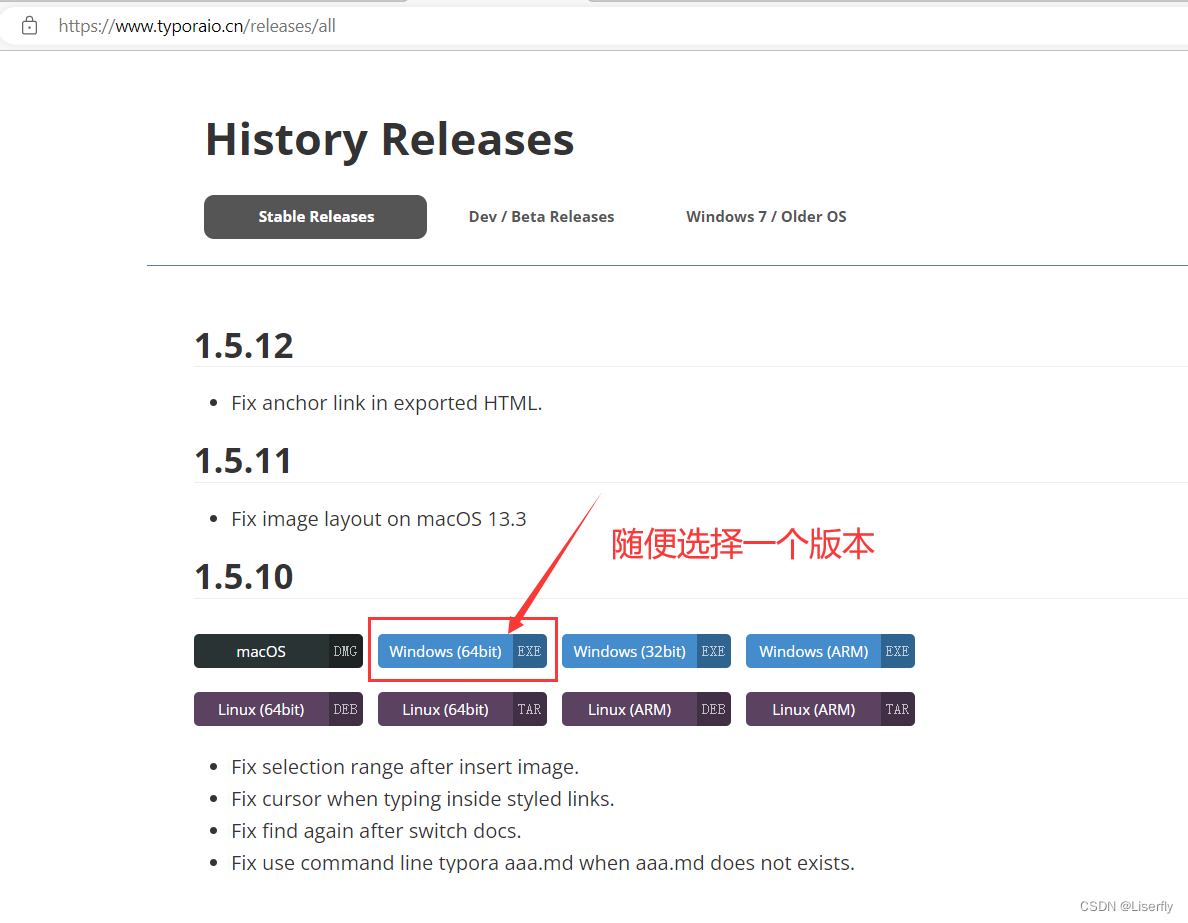Click 'Fix selection range after insert image.' text
This screenshot has height=923, width=1188.
[405, 767]
